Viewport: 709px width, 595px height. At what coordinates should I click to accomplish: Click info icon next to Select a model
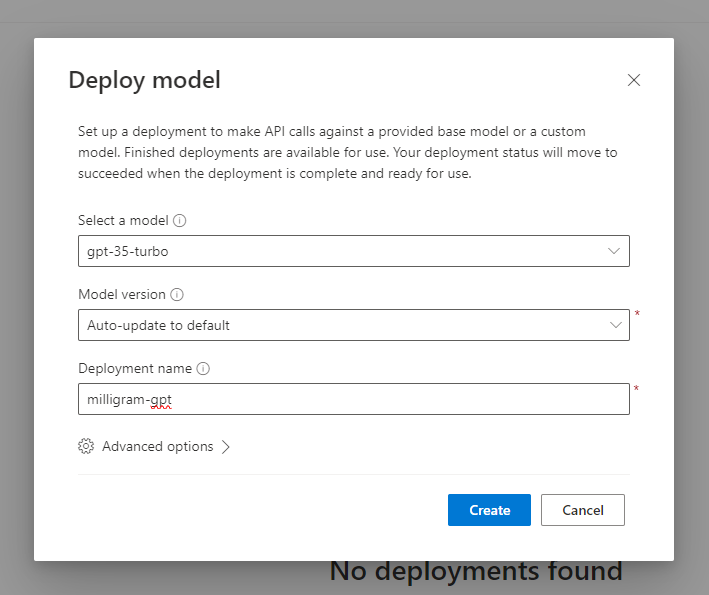pyautogui.click(x=180, y=221)
